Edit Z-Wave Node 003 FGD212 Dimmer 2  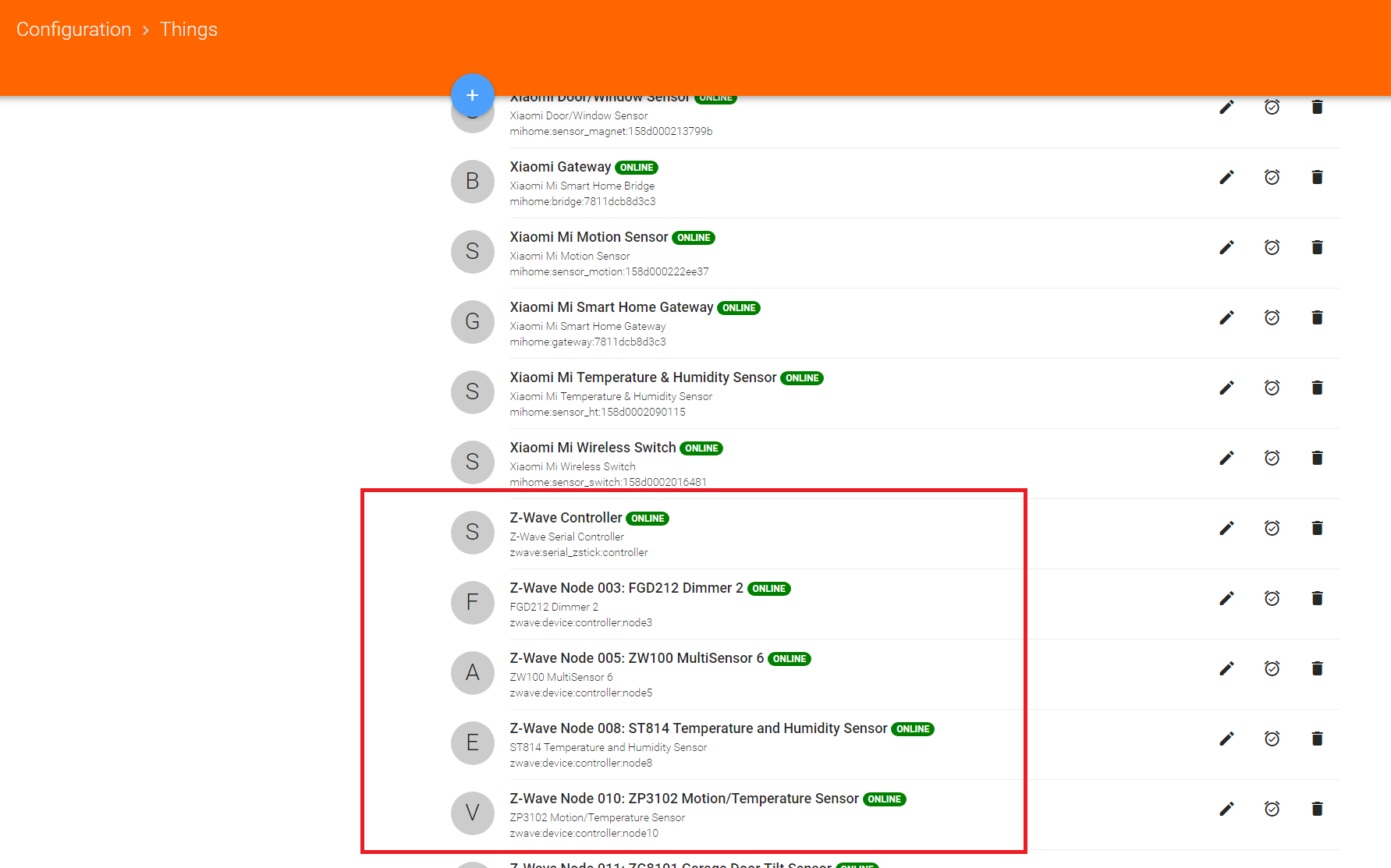pos(1226,598)
